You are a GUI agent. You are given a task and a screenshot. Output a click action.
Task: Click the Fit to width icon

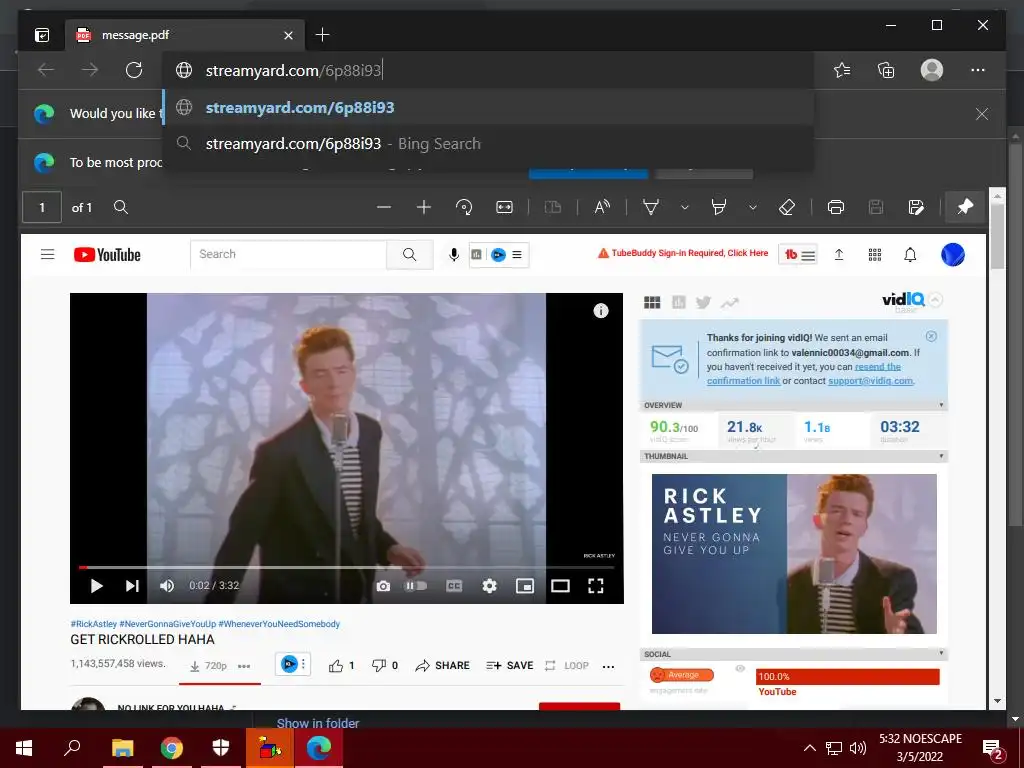coord(504,208)
